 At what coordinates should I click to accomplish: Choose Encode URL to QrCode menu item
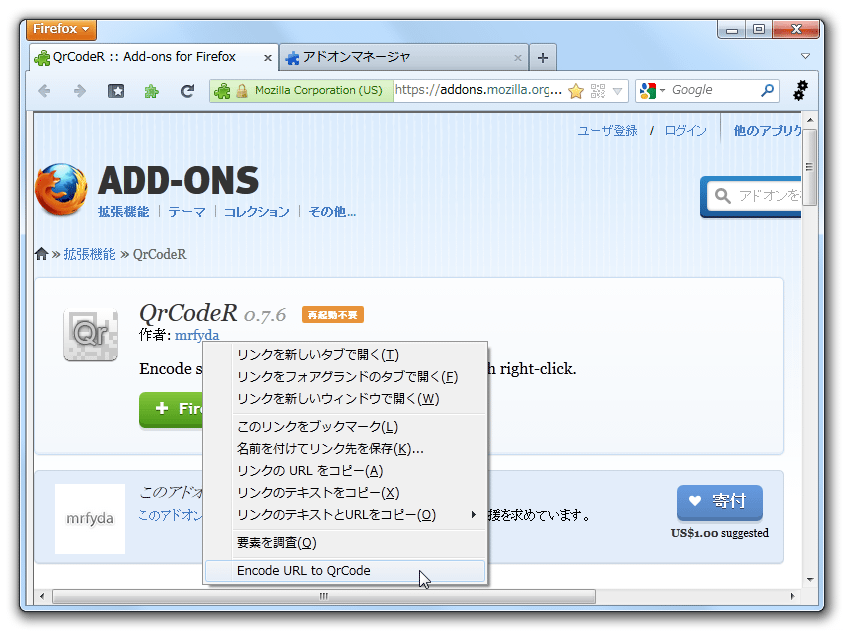[345, 571]
